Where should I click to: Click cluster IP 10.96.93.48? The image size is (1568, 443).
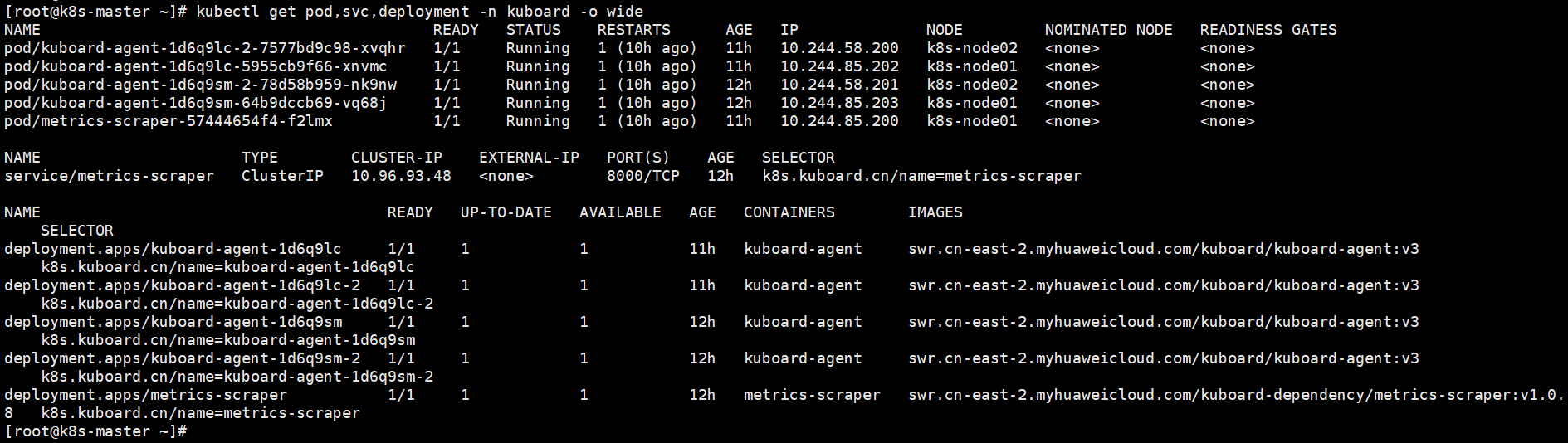tap(401, 176)
